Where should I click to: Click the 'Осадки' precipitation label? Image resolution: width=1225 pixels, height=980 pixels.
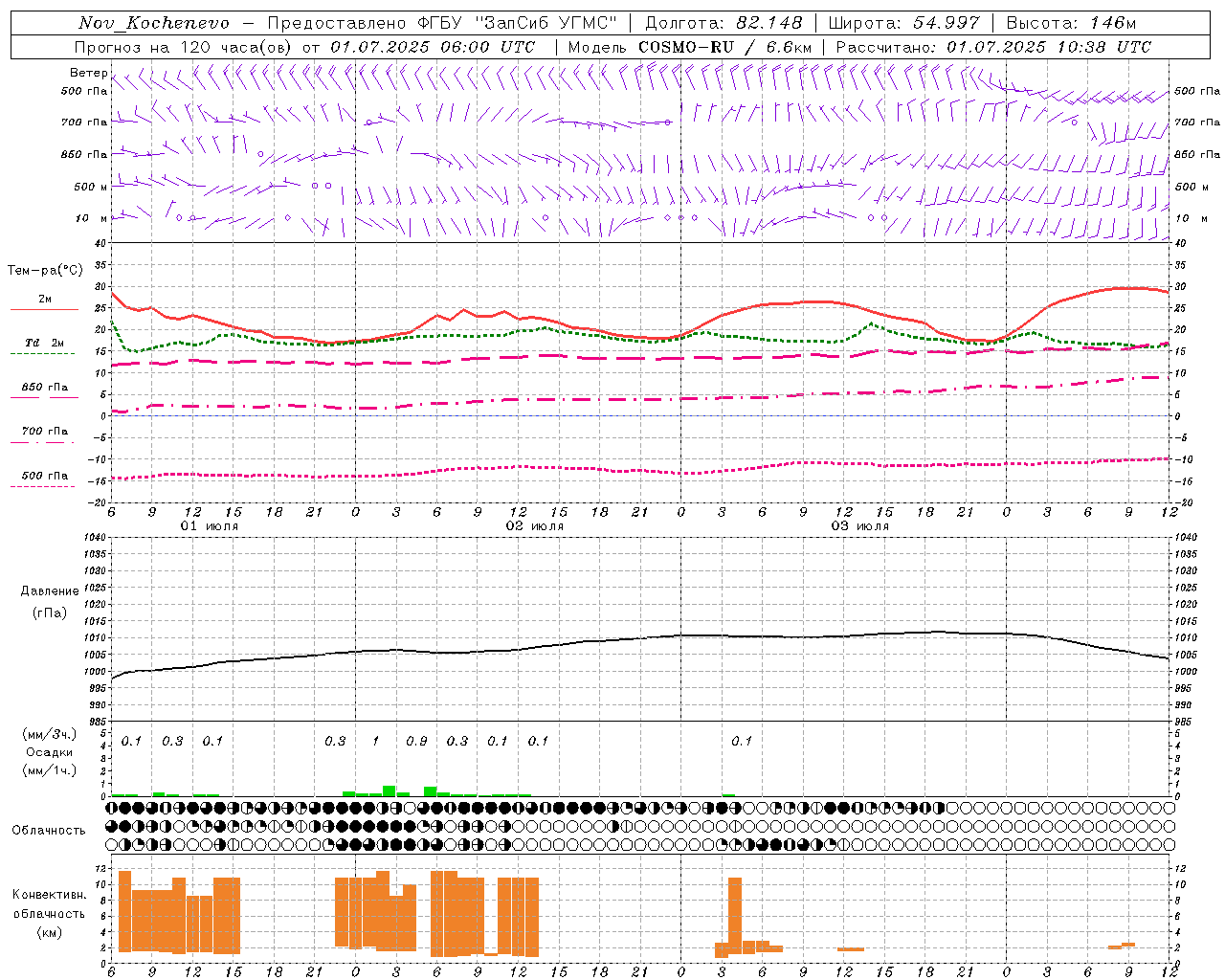point(50,752)
